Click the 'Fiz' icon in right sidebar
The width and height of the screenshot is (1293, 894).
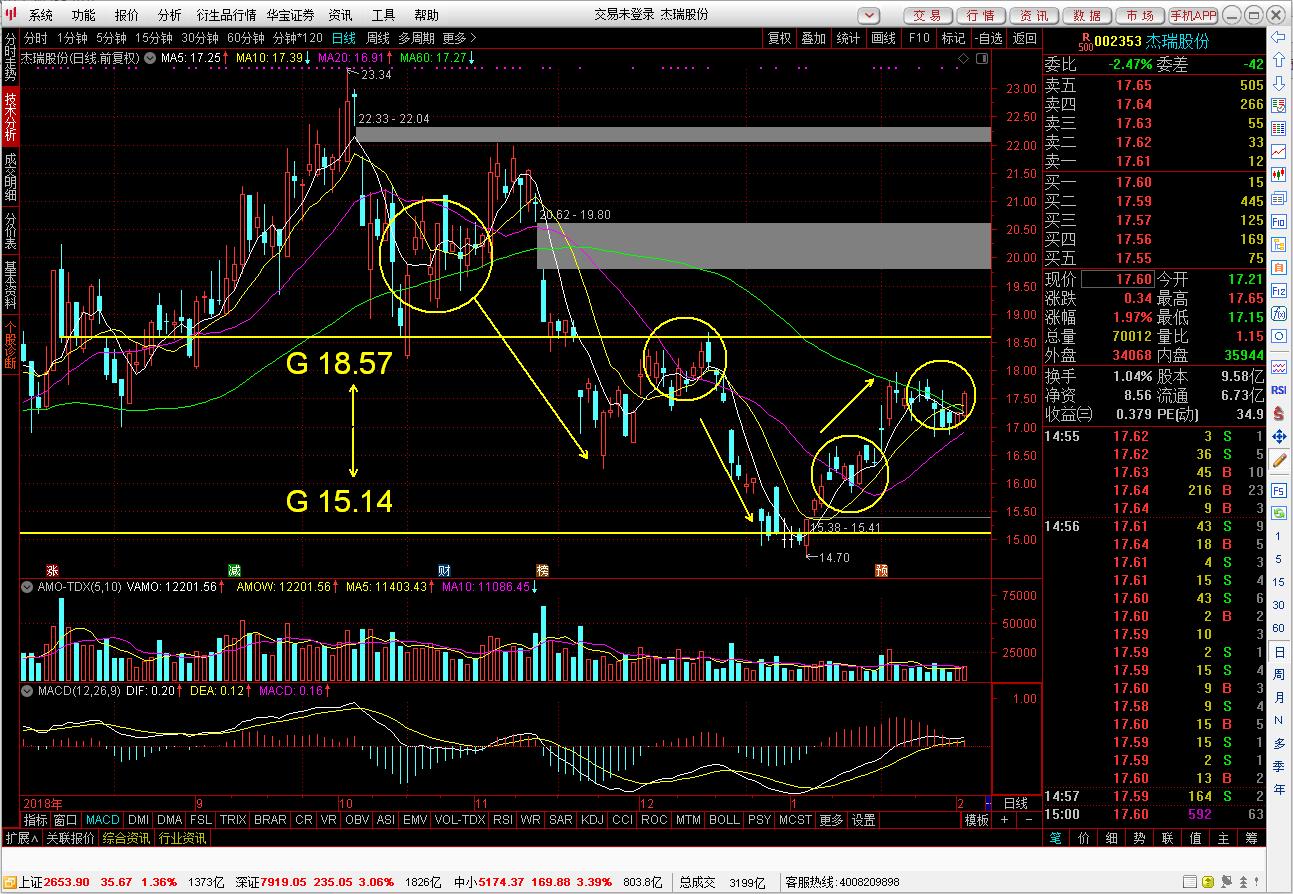pos(1278,290)
